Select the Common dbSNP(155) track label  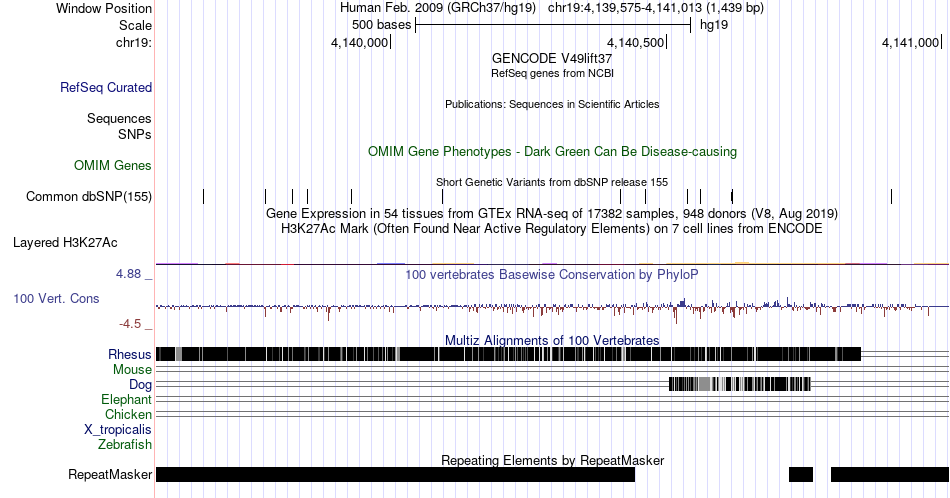tap(89, 196)
